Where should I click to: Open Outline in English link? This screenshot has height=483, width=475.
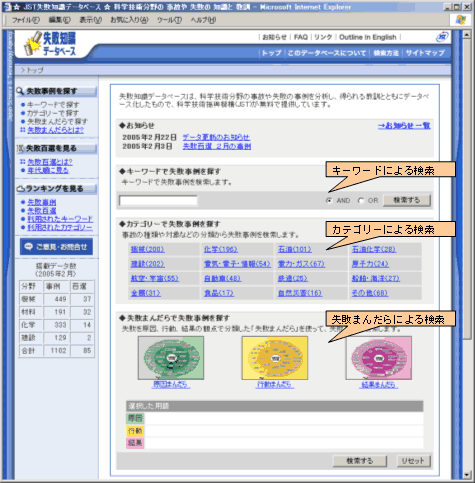click(368, 37)
